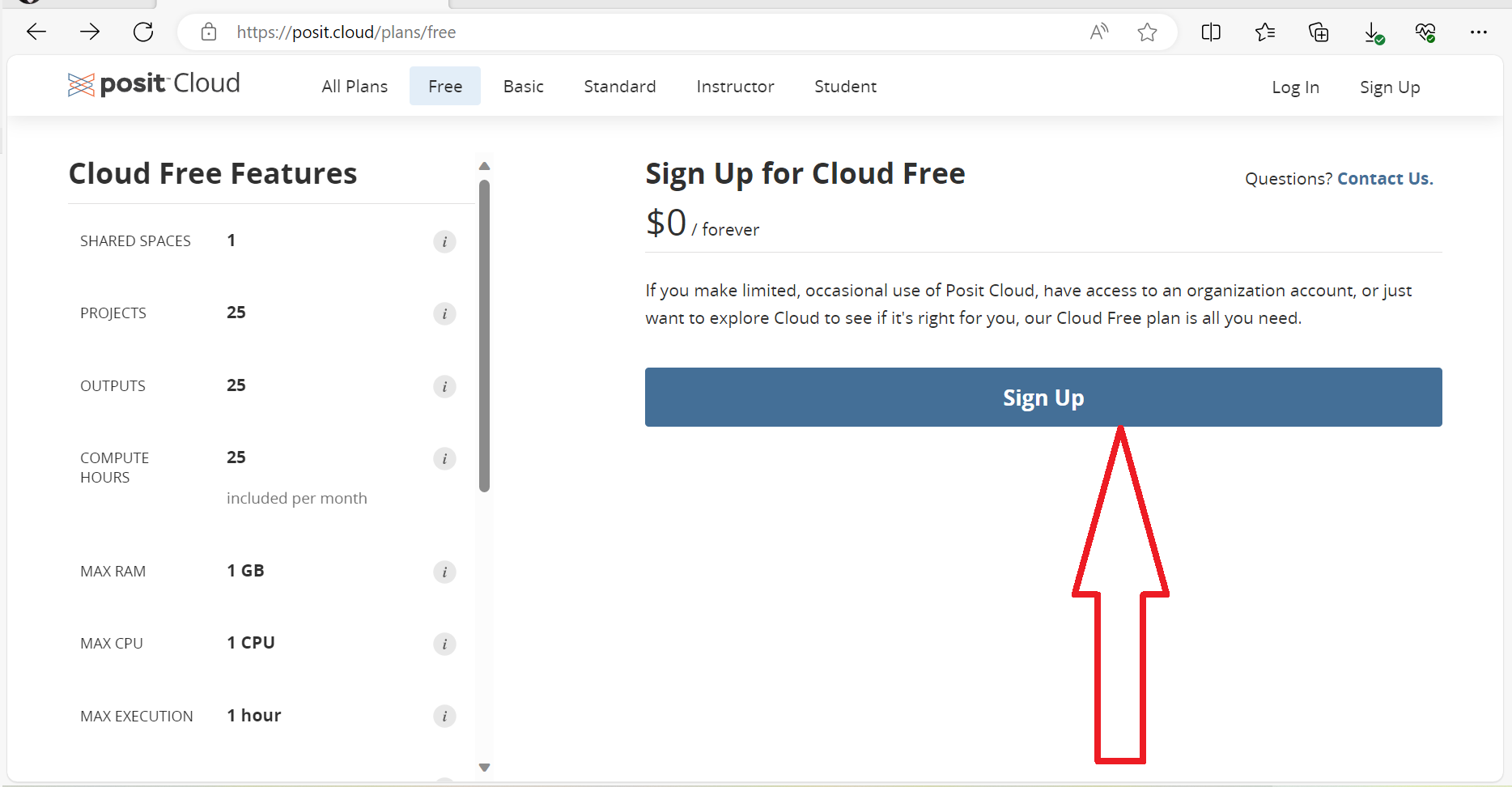Image resolution: width=1512 pixels, height=787 pixels.
Task: Switch to the All Plans tab
Action: pyautogui.click(x=355, y=87)
